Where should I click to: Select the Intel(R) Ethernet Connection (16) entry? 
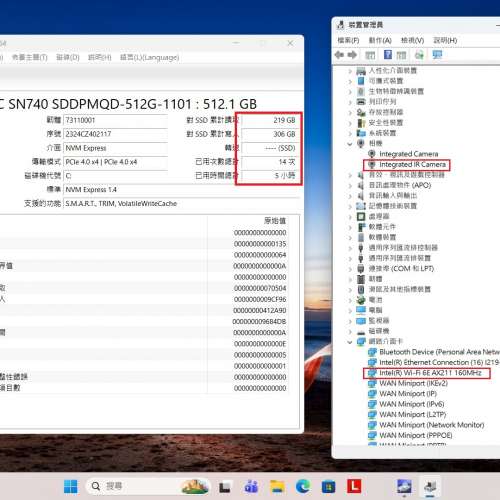(439, 362)
